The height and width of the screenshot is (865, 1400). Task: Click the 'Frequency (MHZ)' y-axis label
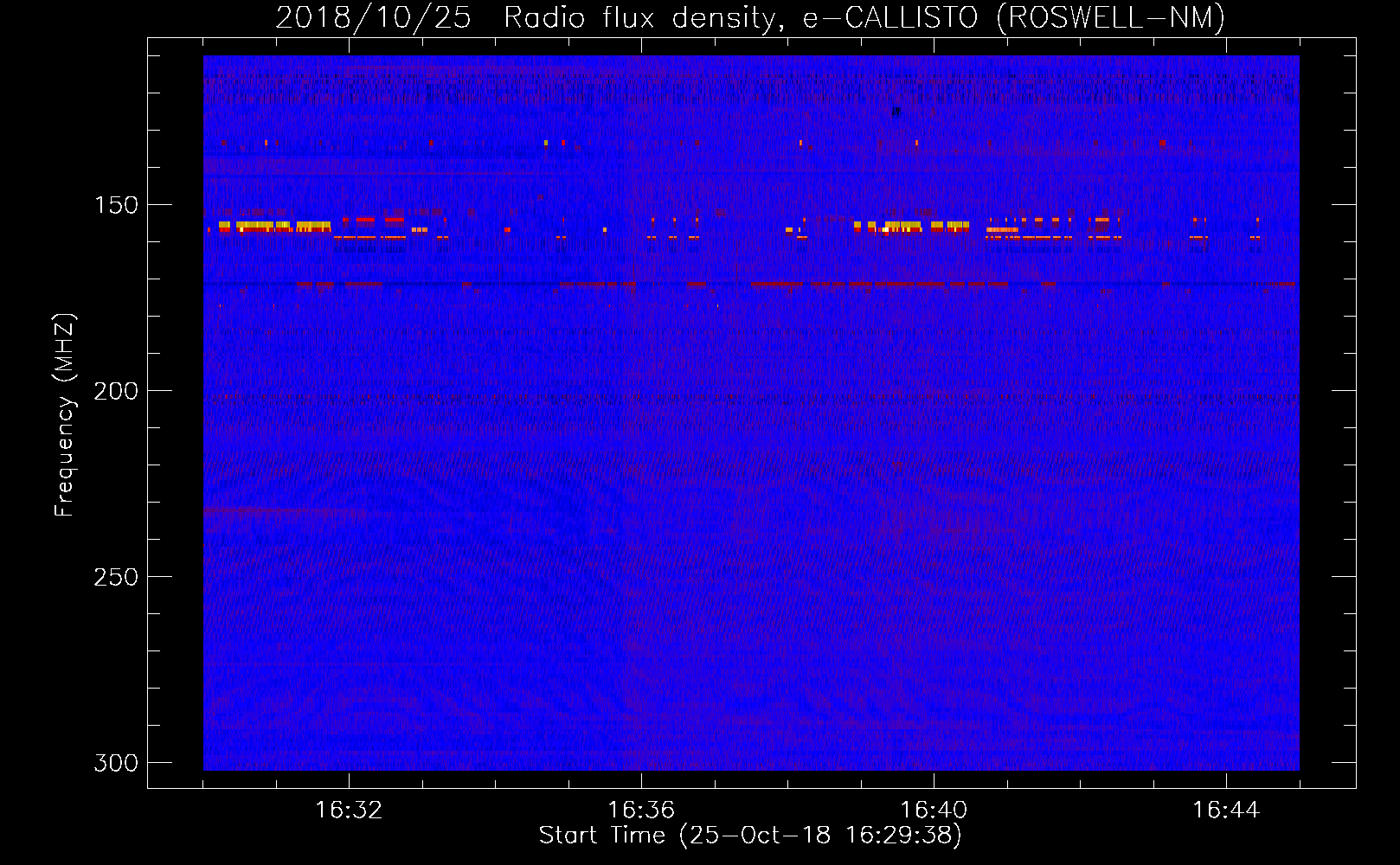point(65,415)
